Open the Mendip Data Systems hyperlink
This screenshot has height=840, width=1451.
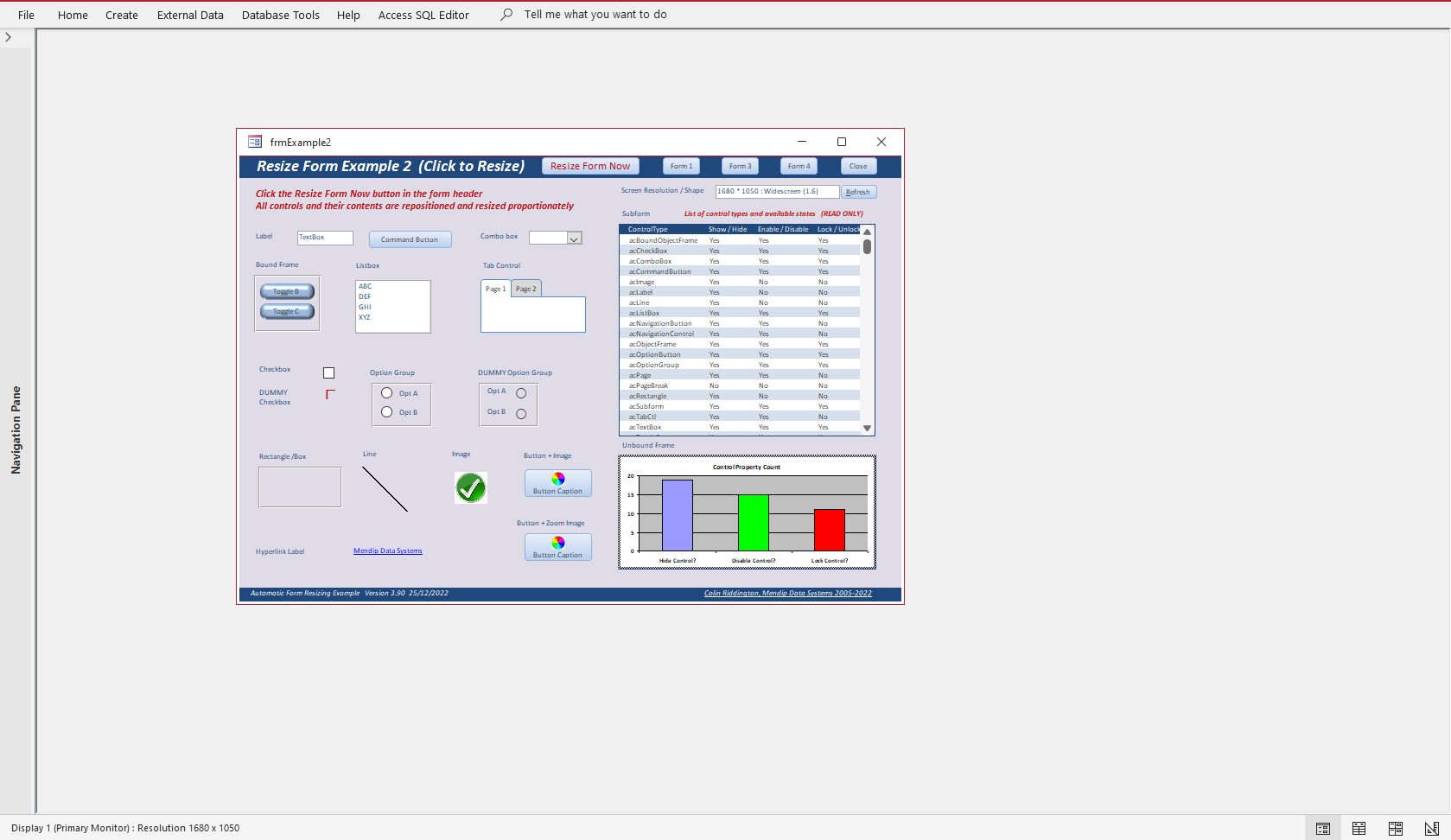[x=388, y=550]
